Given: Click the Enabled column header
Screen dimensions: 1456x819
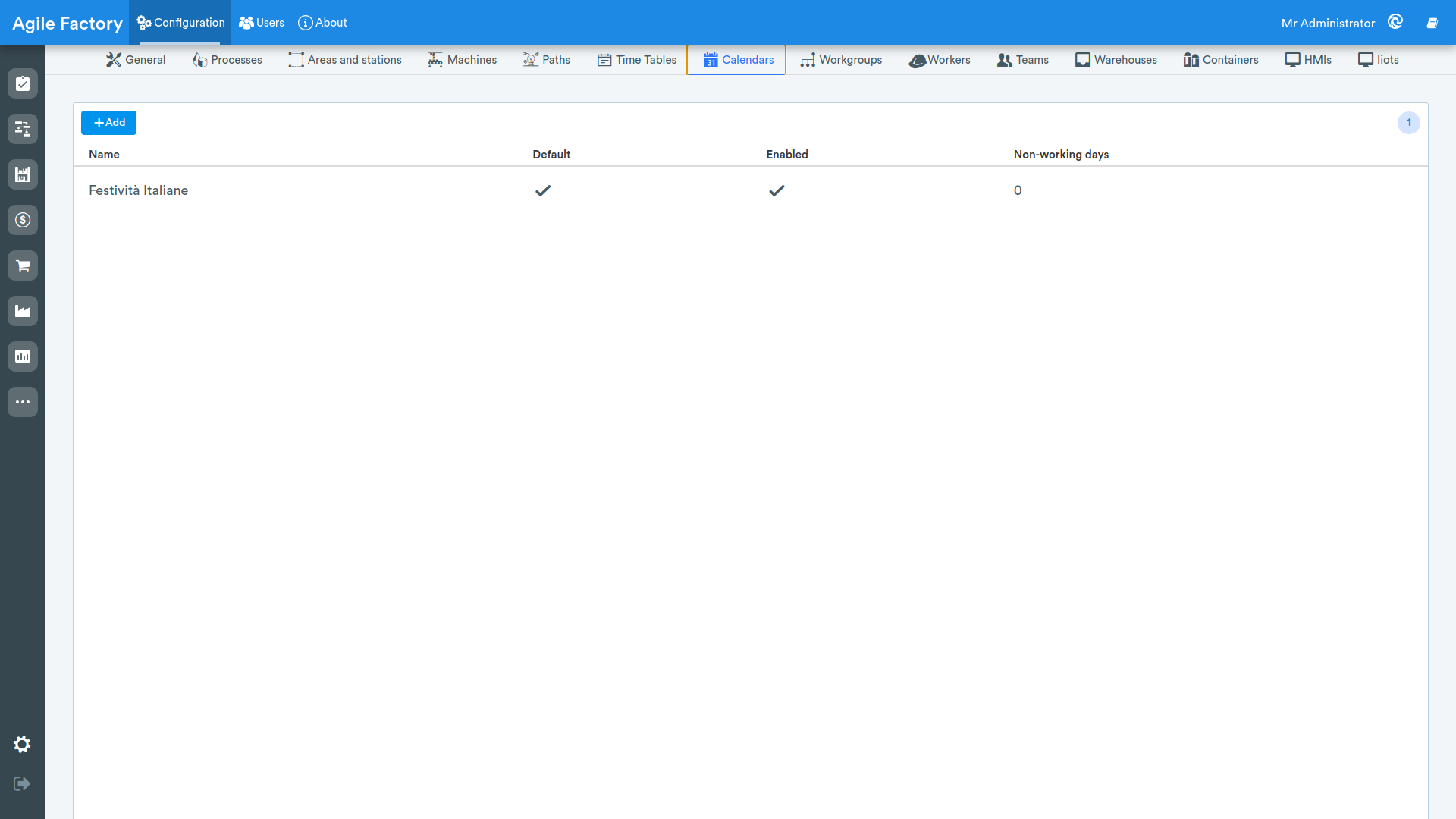Looking at the screenshot, I should coord(787,155).
